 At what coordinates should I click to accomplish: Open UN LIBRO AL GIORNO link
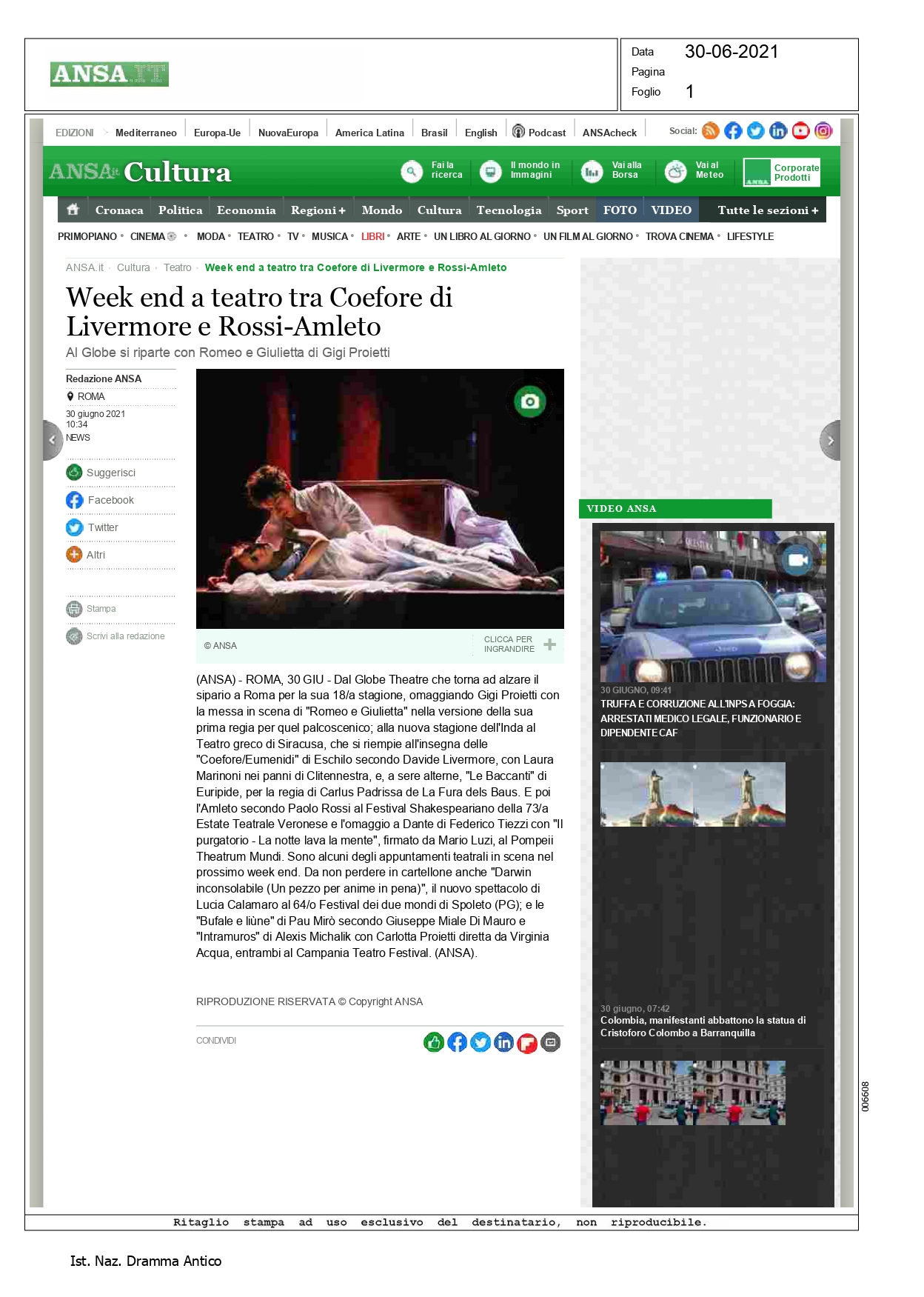click(x=482, y=237)
